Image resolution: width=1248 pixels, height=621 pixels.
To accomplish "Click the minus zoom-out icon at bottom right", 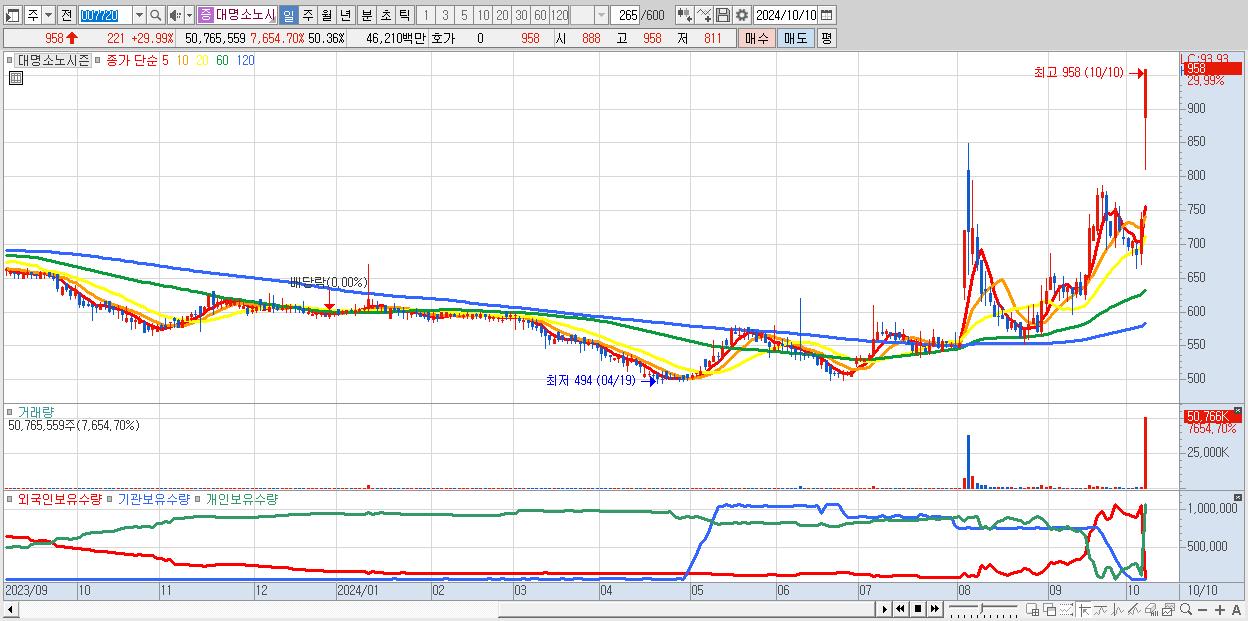I will tap(1203, 610).
